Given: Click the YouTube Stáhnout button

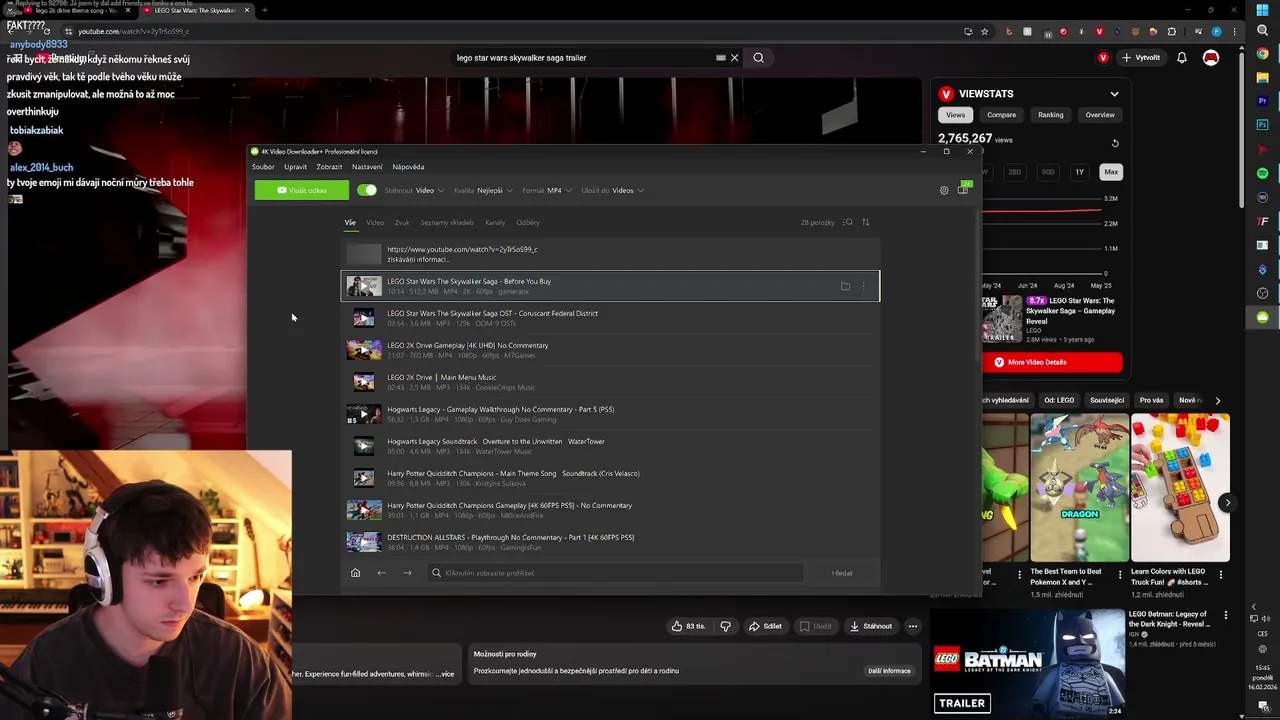Looking at the screenshot, I should [870, 626].
